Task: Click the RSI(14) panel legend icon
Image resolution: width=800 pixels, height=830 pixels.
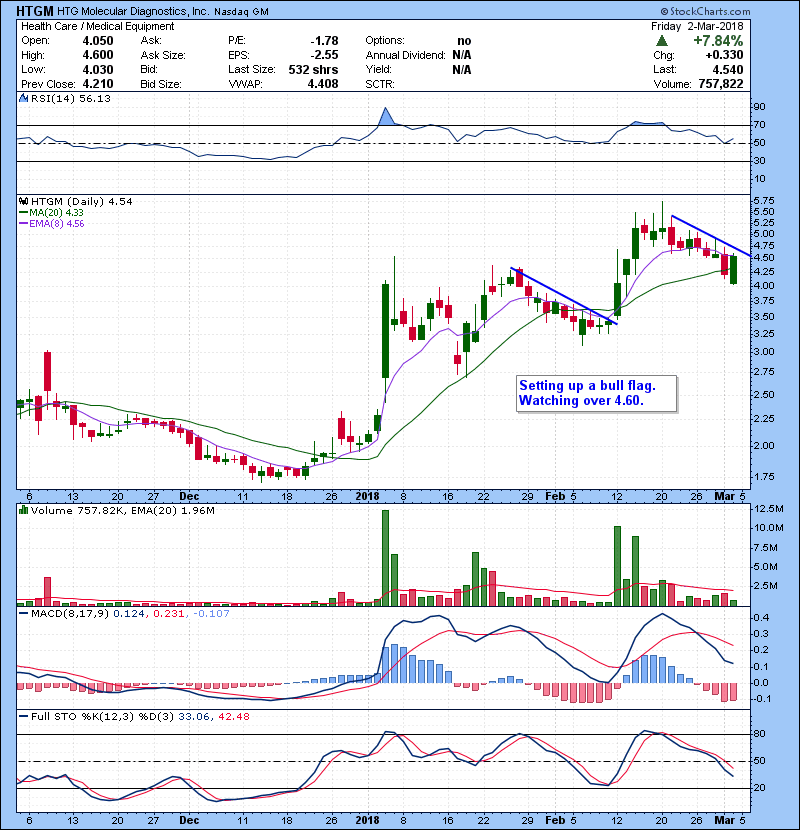Action: point(23,98)
